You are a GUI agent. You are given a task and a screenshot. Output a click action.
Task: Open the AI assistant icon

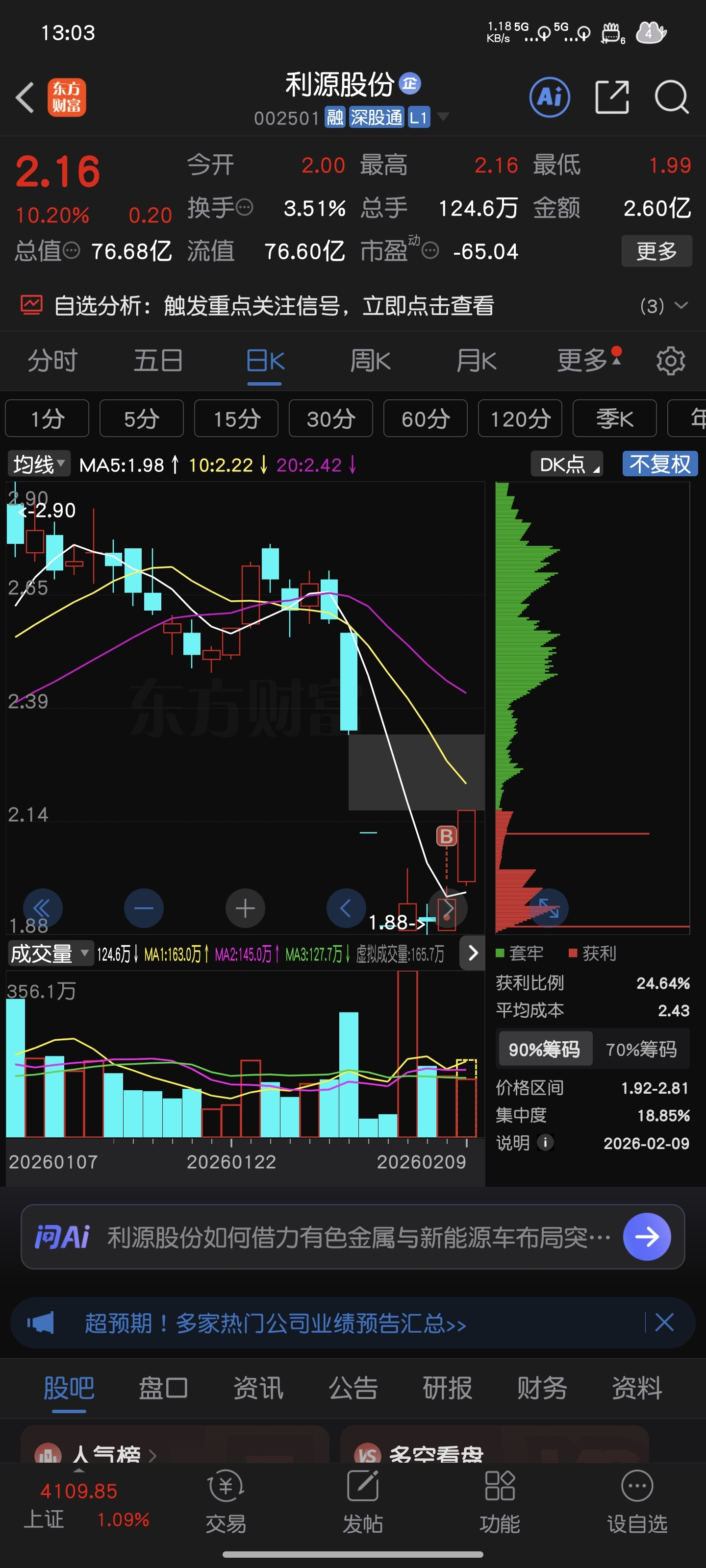click(550, 97)
